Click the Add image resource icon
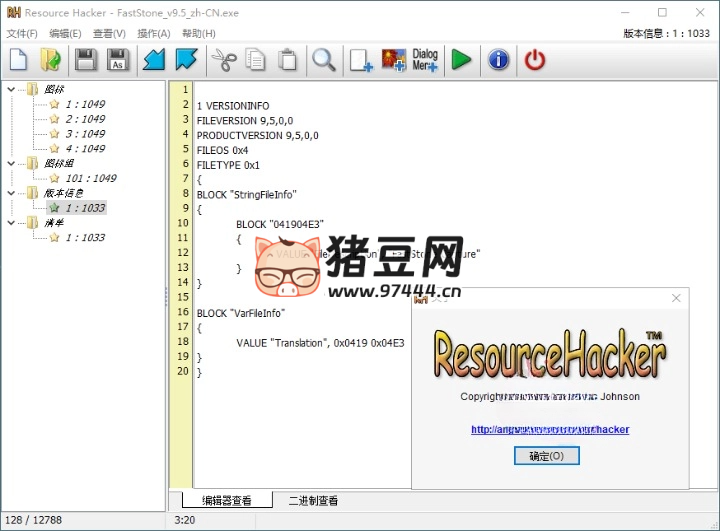The image size is (720, 531). (394, 60)
